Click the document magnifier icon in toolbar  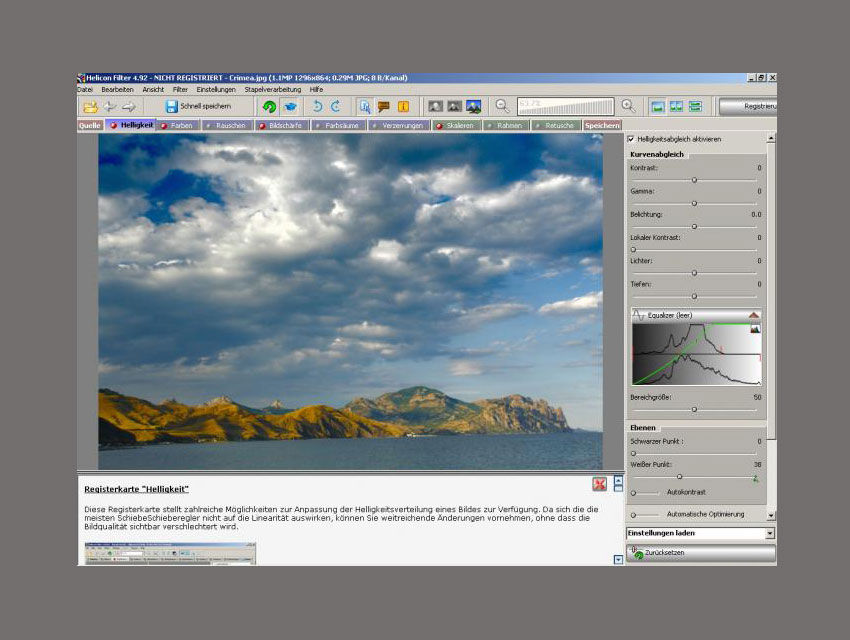pyautogui.click(x=365, y=107)
